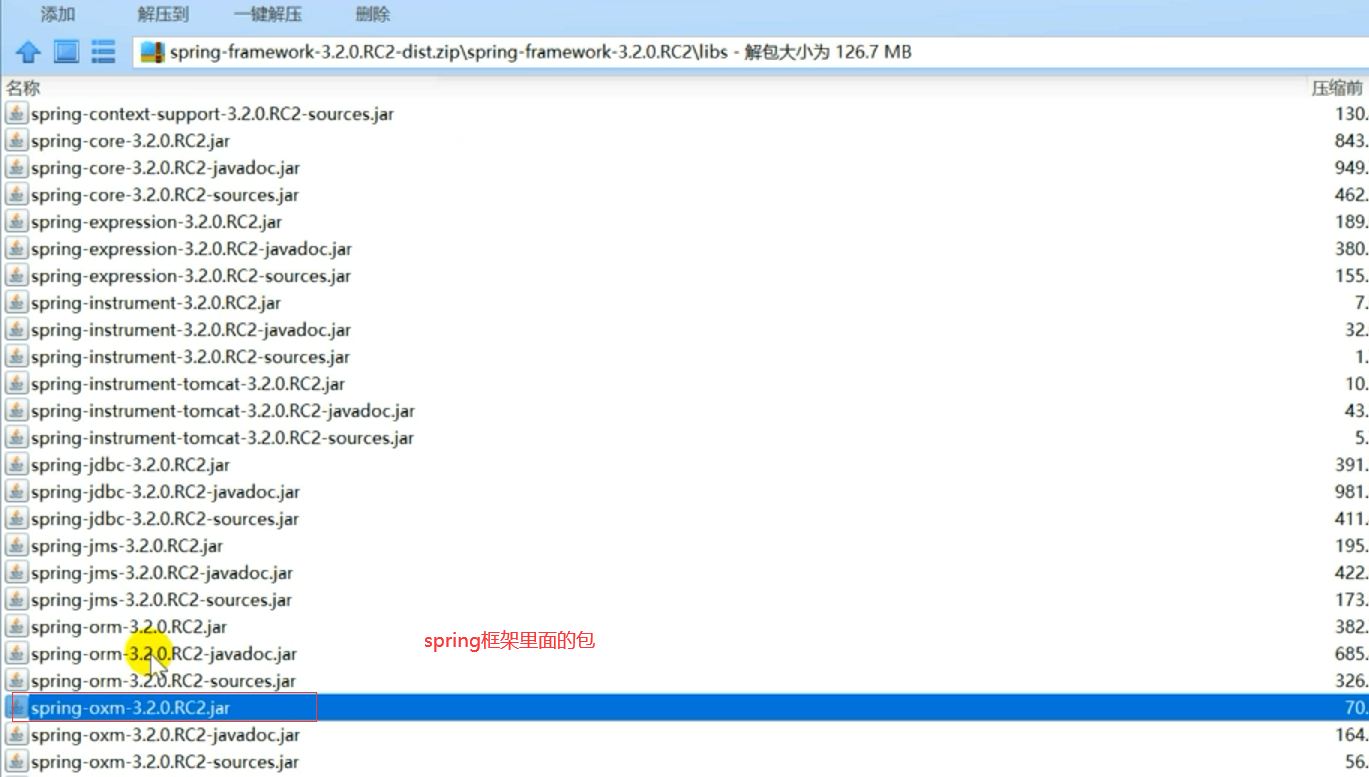Switch to list view using the lines icon
The width and height of the screenshot is (1369, 777).
(103, 52)
